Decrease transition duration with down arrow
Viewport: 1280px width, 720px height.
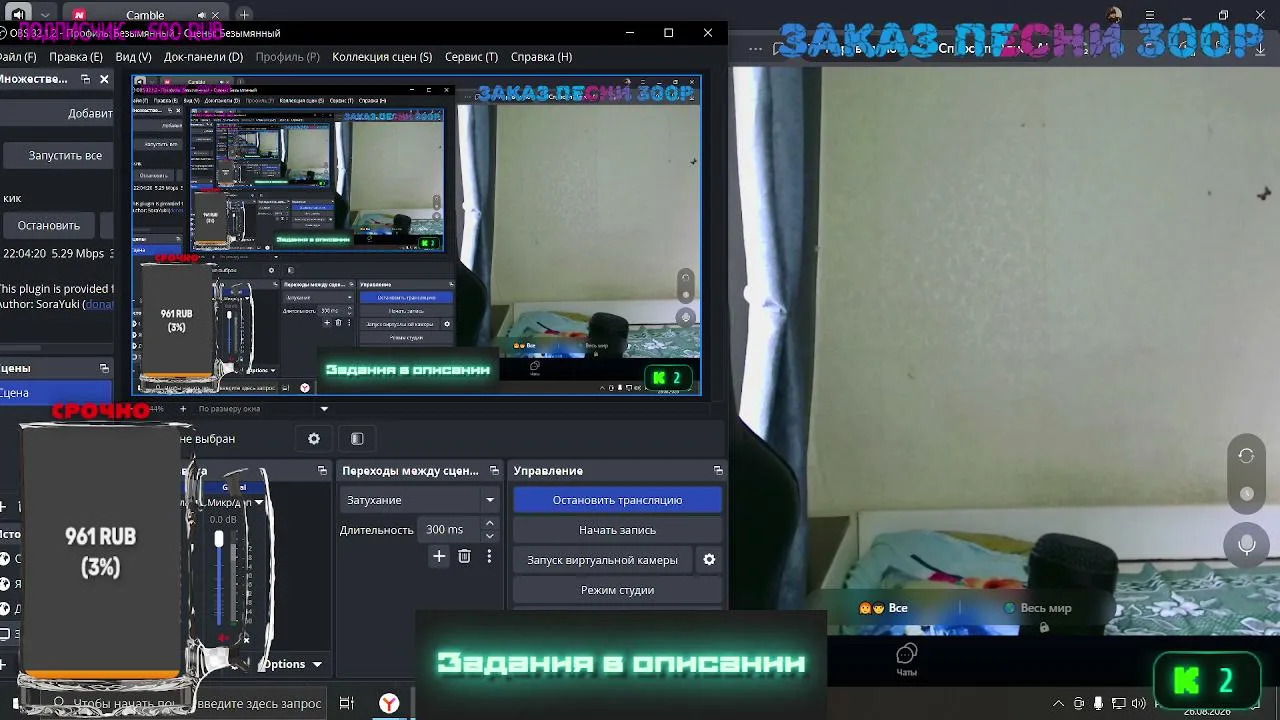click(x=489, y=536)
